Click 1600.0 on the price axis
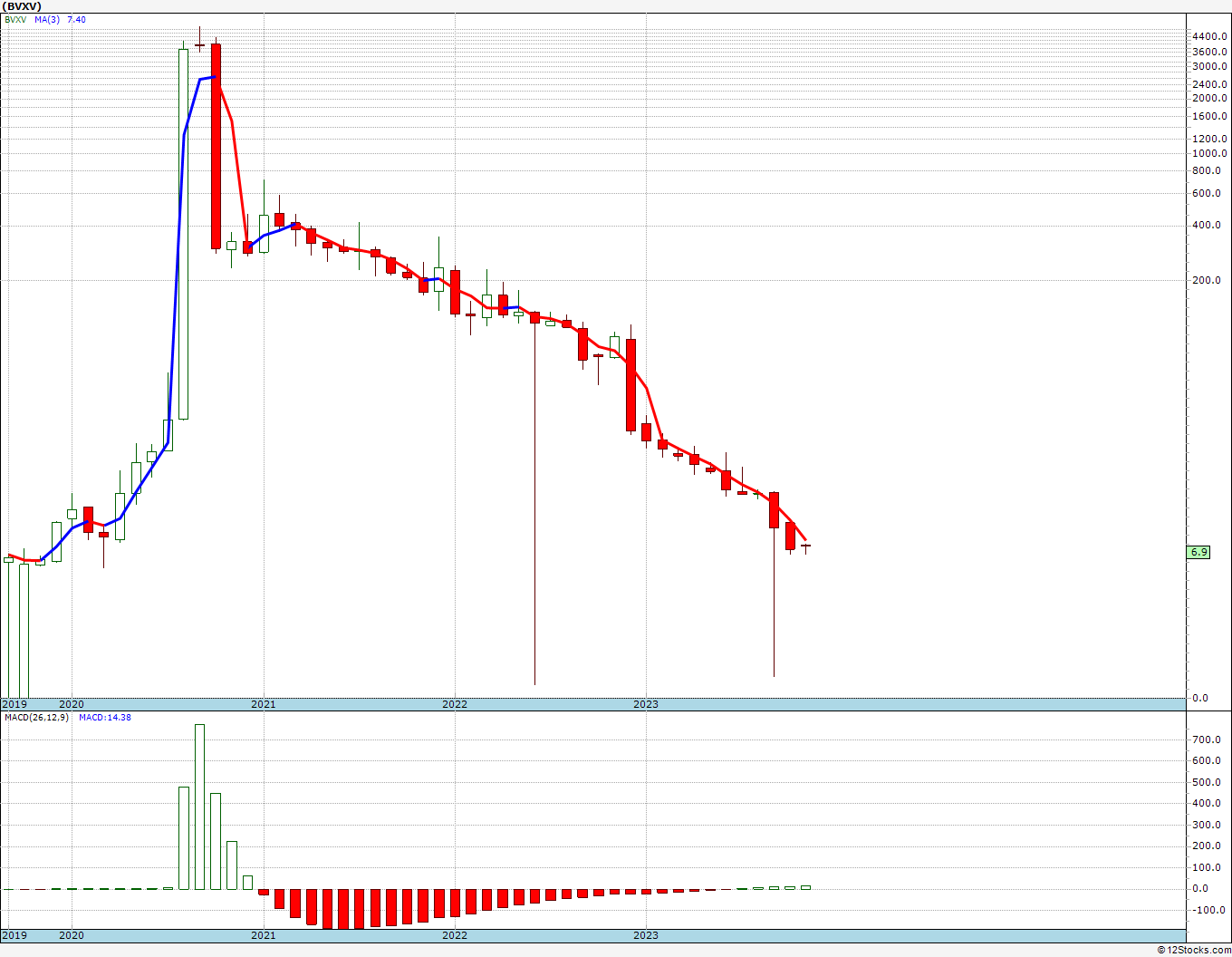The width and height of the screenshot is (1232, 957). click(1210, 116)
